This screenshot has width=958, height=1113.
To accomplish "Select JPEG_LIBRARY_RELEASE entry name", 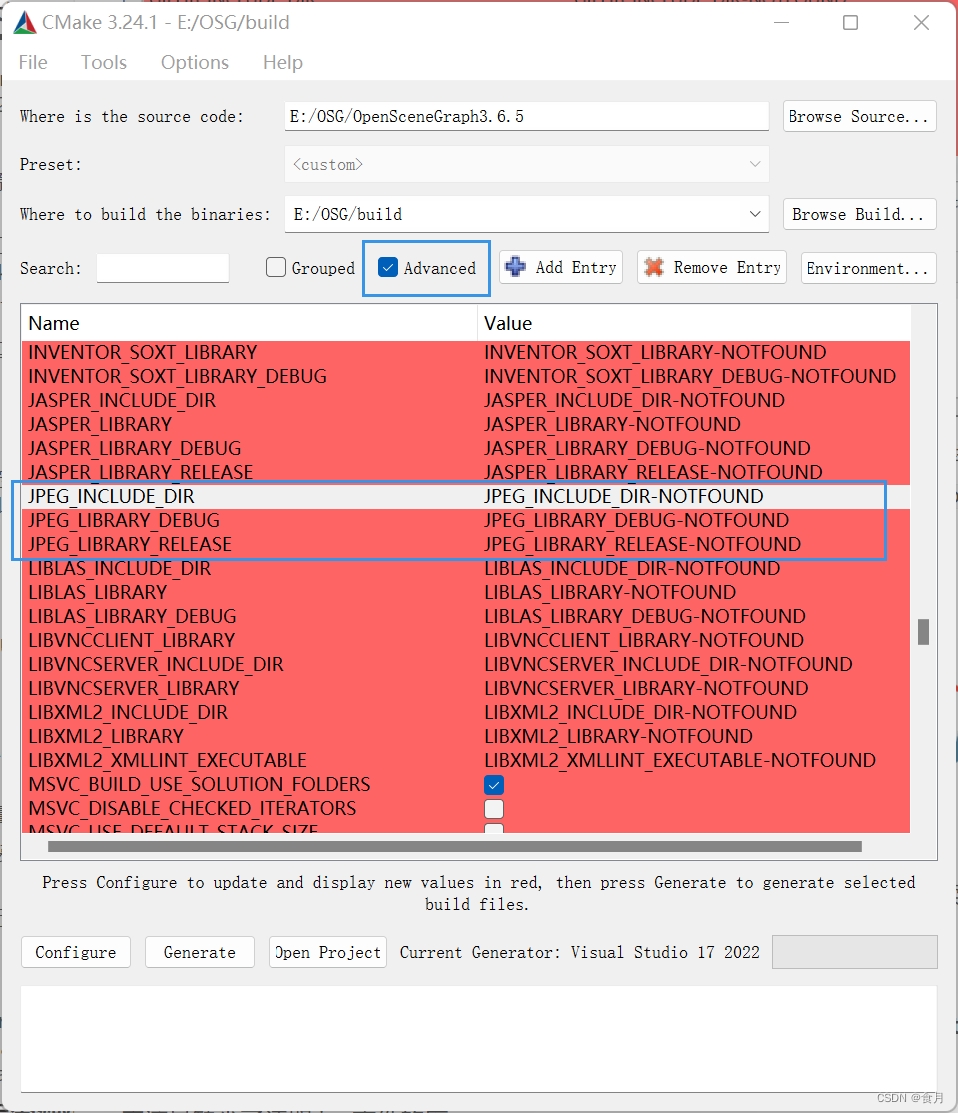I will click(130, 544).
